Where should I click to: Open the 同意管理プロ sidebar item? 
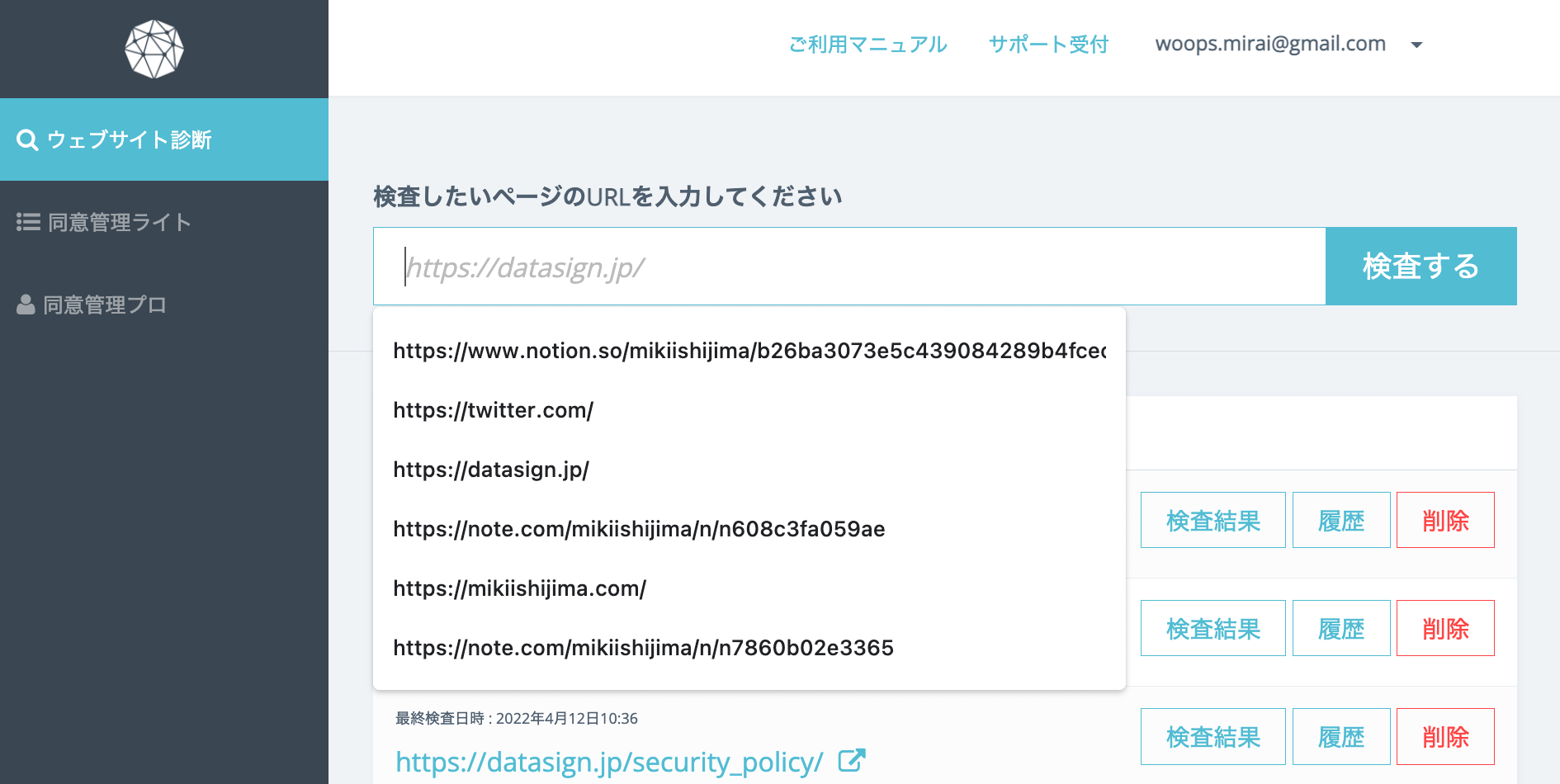click(x=164, y=305)
